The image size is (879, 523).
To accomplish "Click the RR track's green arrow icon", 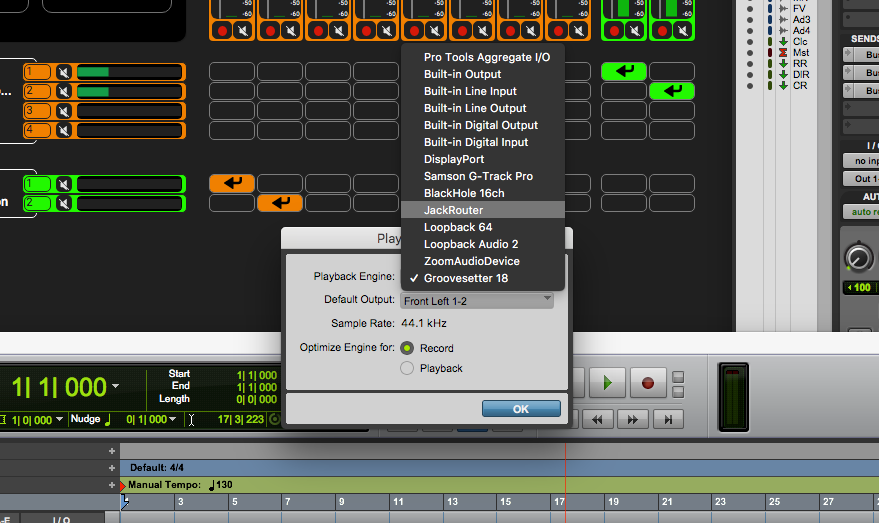I will coord(783,63).
